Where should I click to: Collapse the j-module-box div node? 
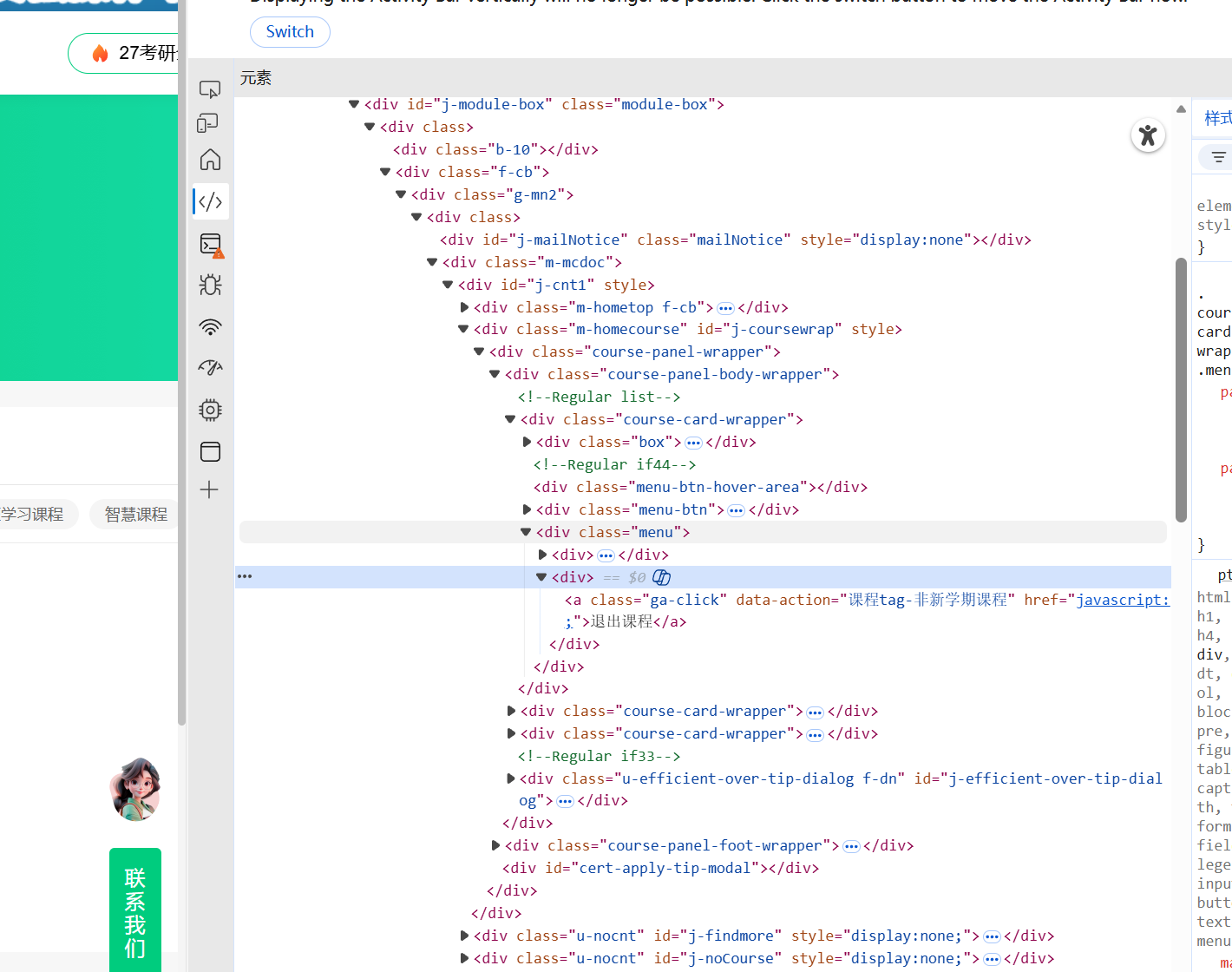click(x=354, y=104)
